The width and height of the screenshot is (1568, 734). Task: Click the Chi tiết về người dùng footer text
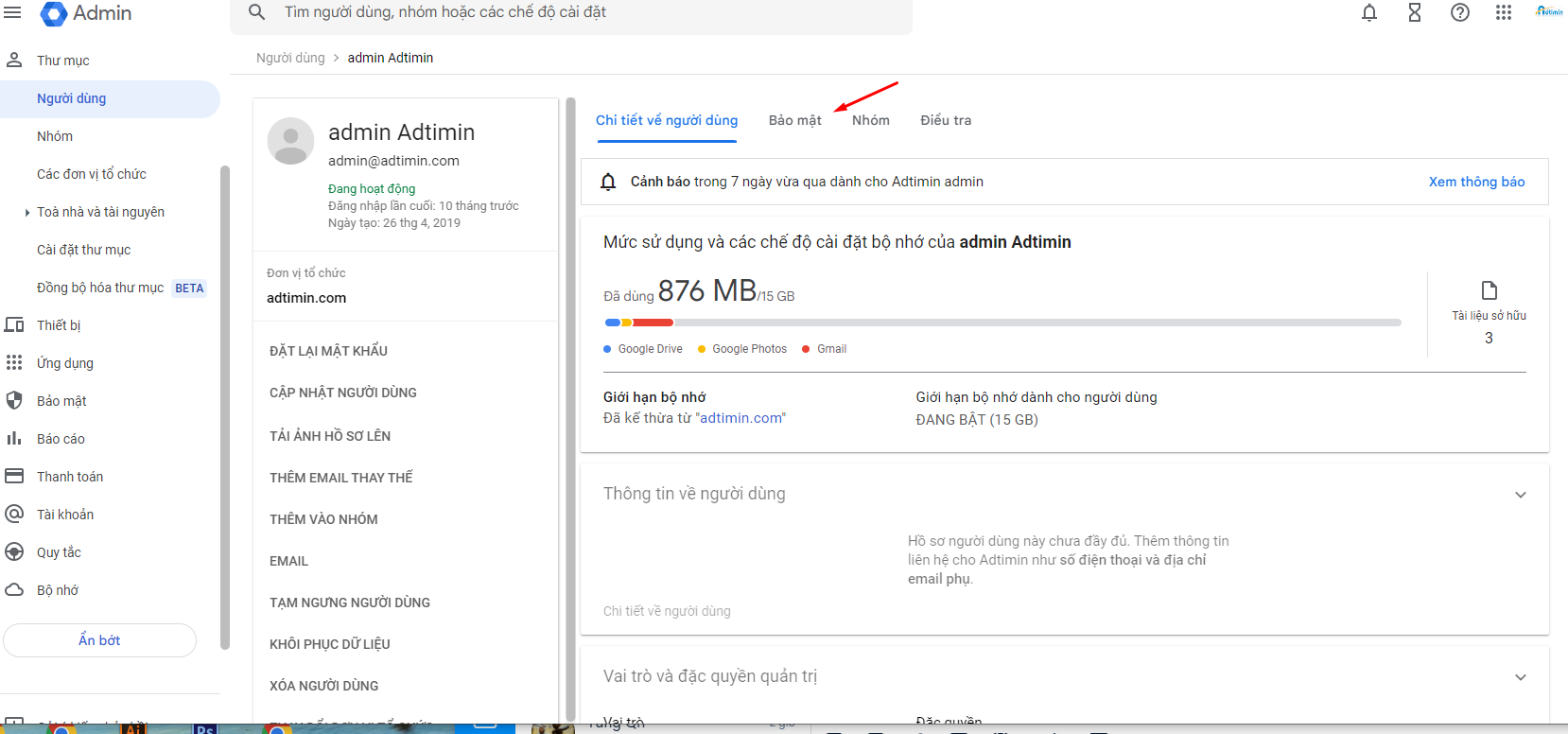667,611
